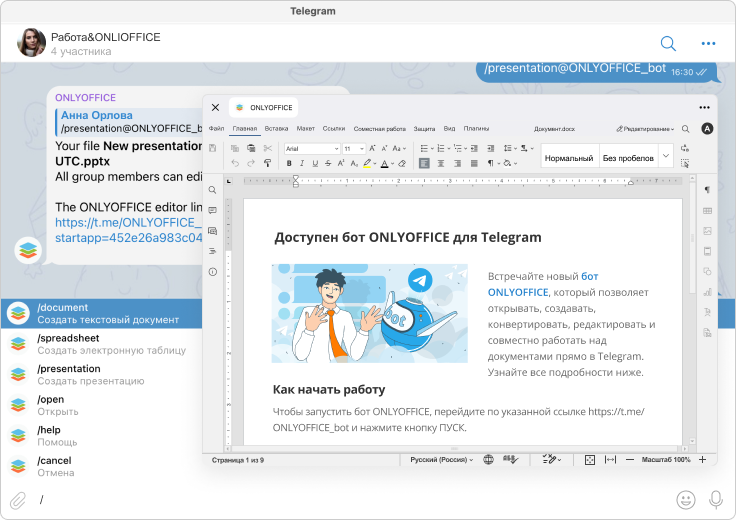Open the change case Aa dropdown
Screen dimensions: 736x520
(399, 148)
